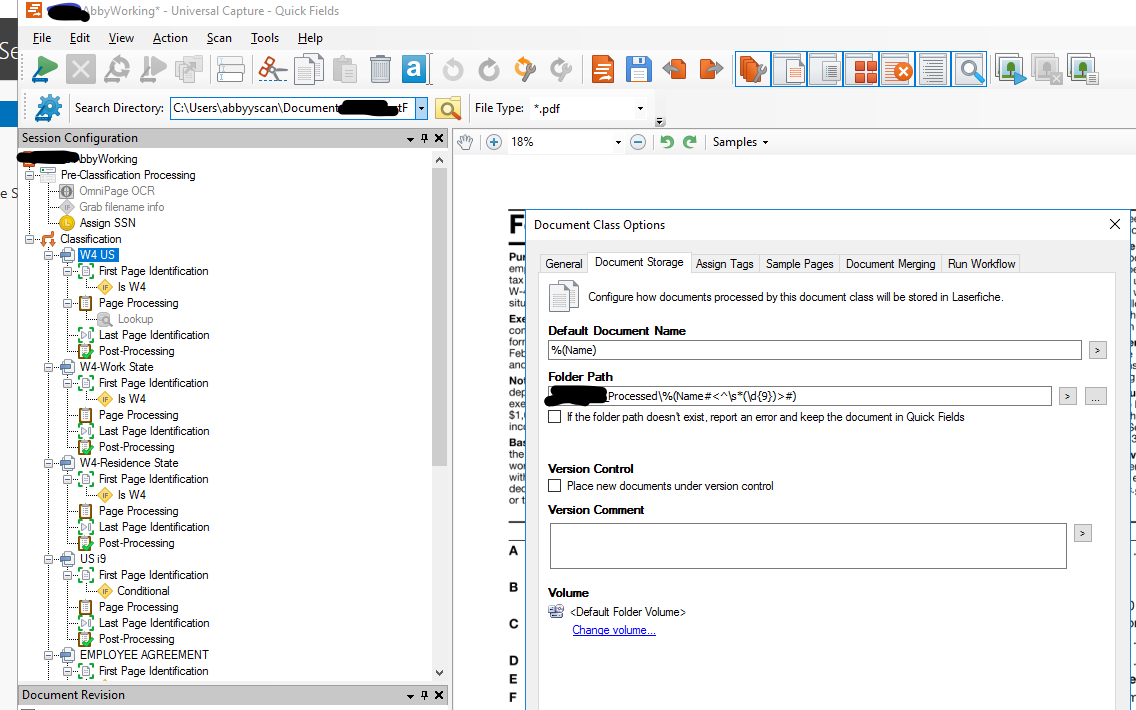Click the green play scan button
Screen dimensions: 1136x710
[x=46, y=70]
